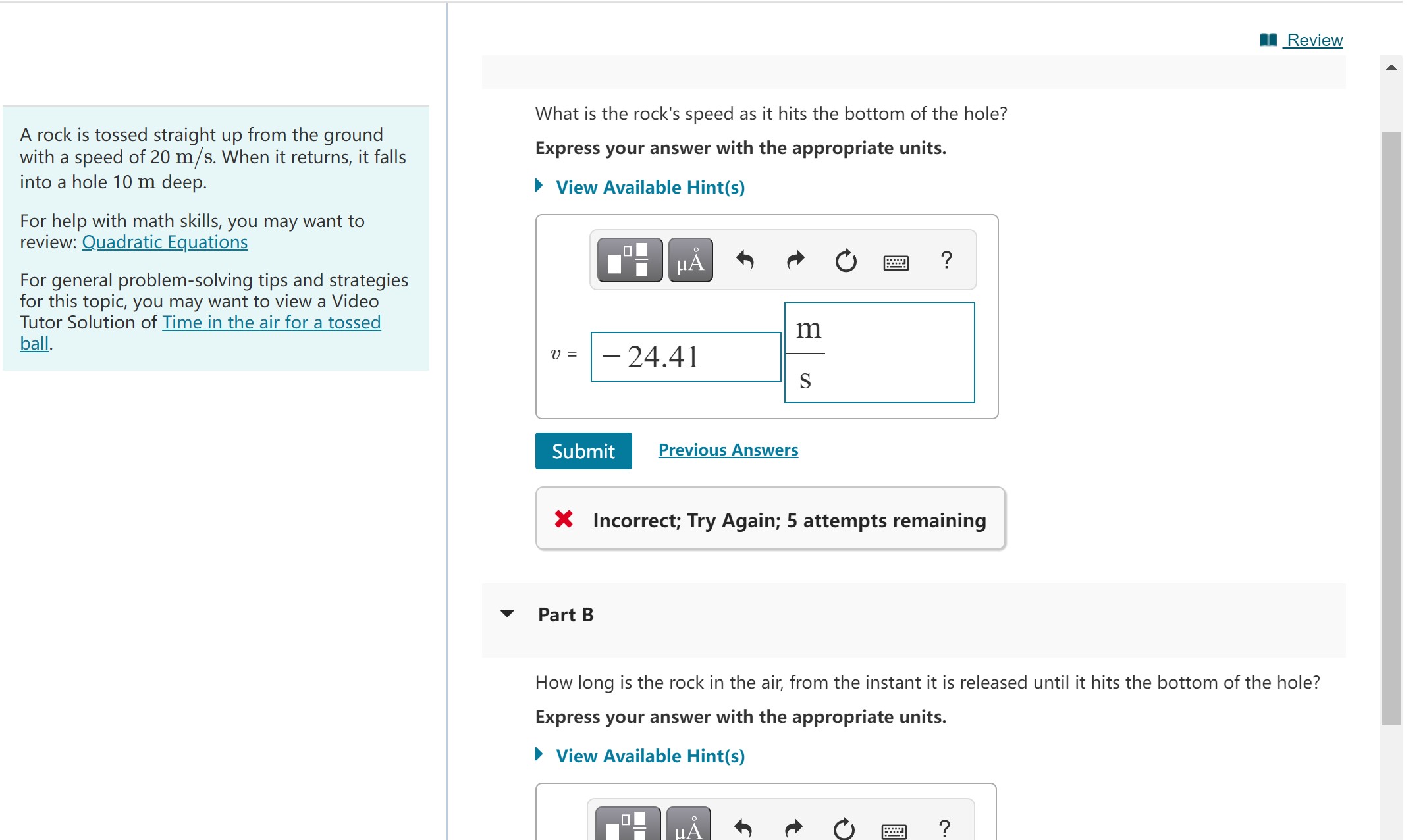Click the redo arrow in Part A toolbar

795,261
